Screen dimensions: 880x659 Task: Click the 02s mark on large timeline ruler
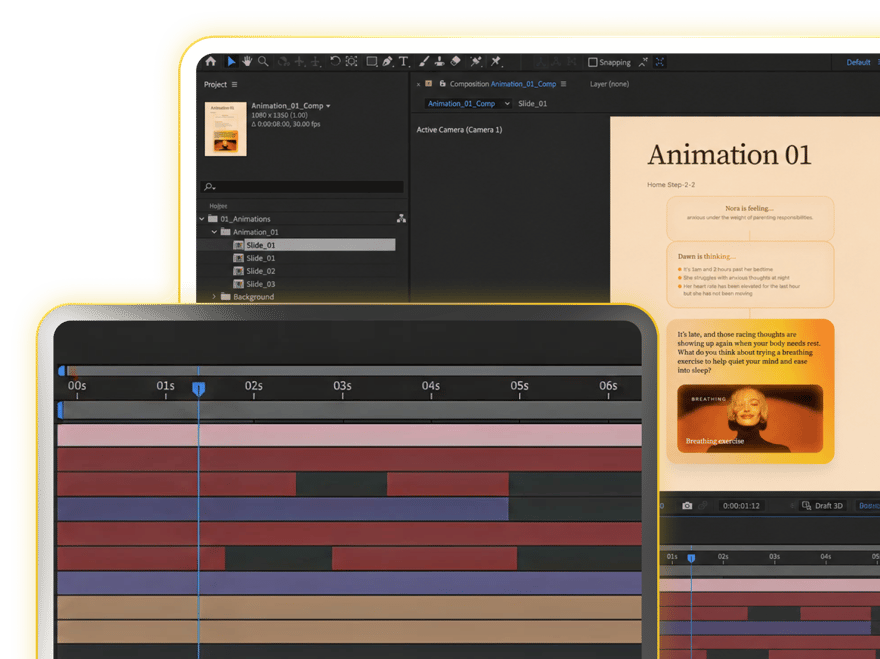click(254, 386)
